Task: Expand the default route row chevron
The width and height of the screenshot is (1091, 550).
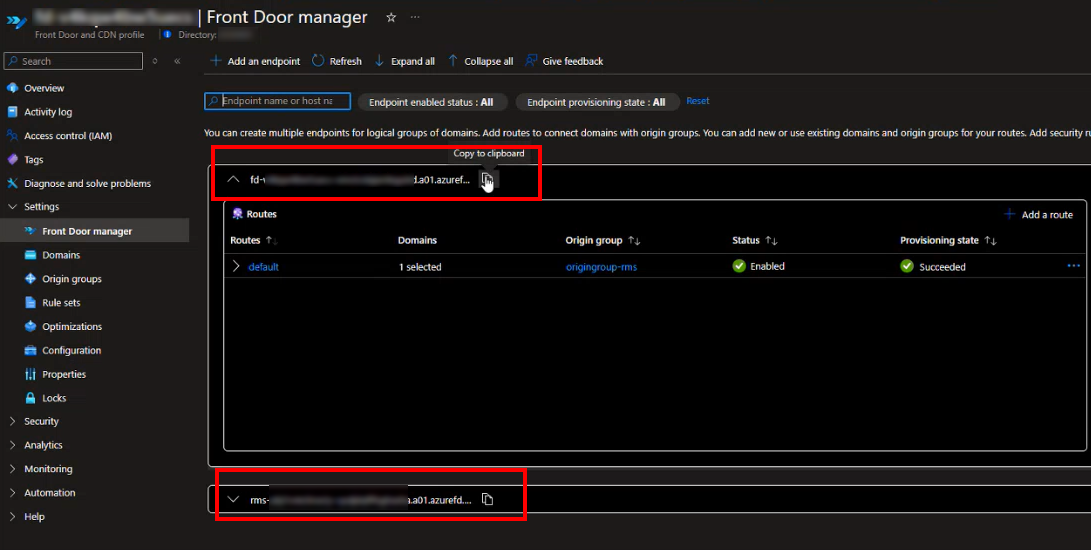Action: click(236, 267)
